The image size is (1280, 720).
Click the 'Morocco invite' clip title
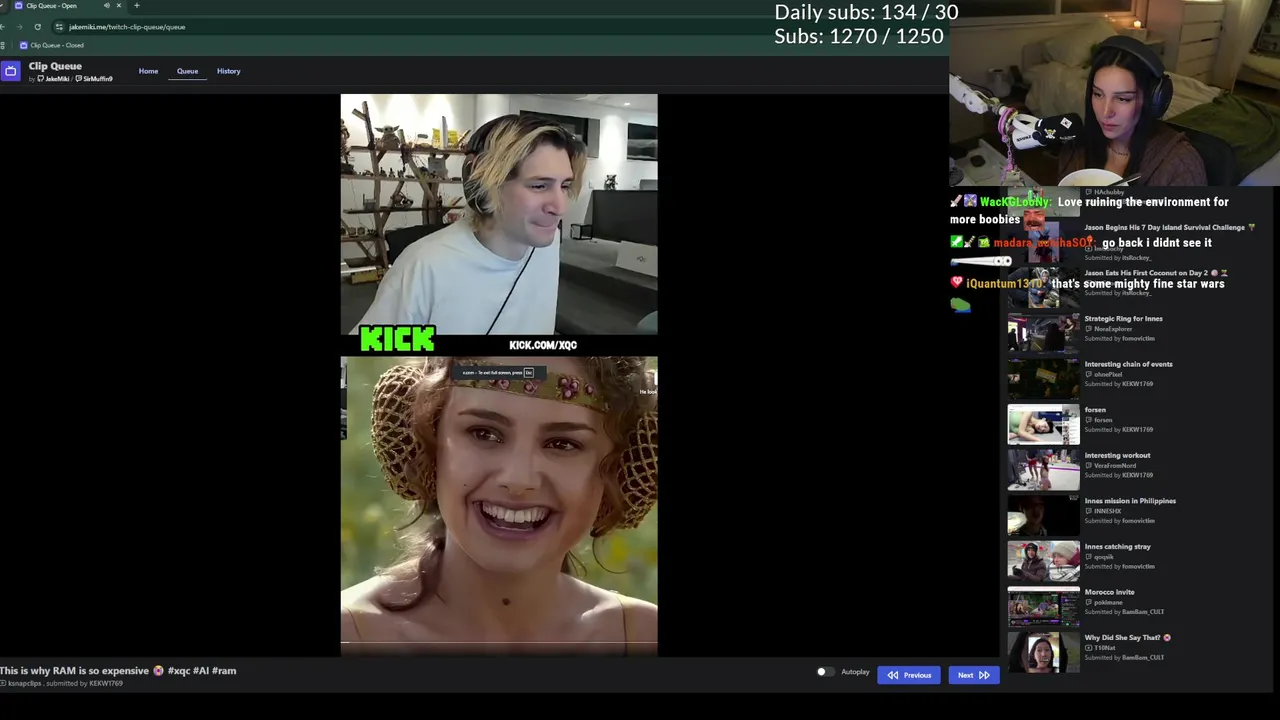tap(1109, 592)
